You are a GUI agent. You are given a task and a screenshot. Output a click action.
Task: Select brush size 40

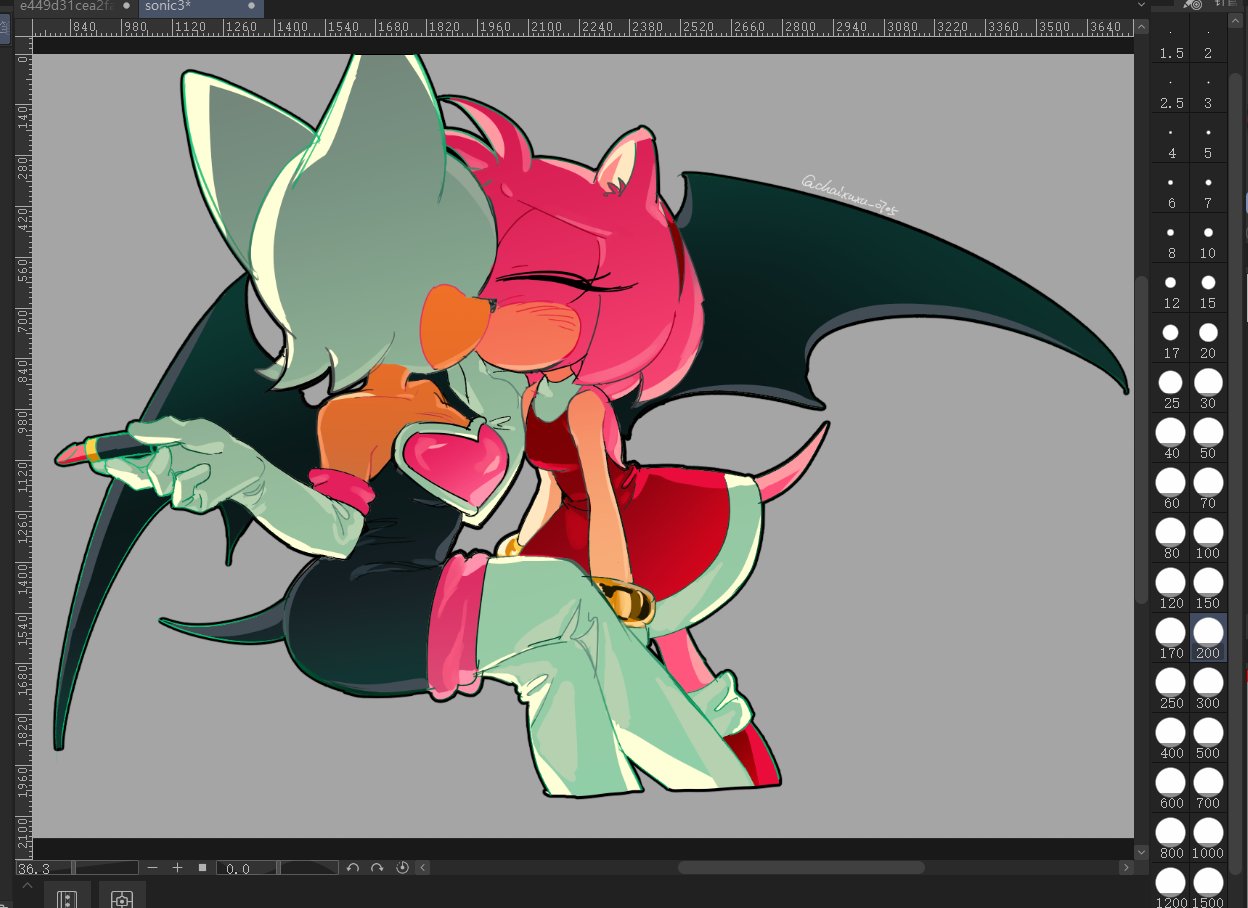click(x=1171, y=438)
